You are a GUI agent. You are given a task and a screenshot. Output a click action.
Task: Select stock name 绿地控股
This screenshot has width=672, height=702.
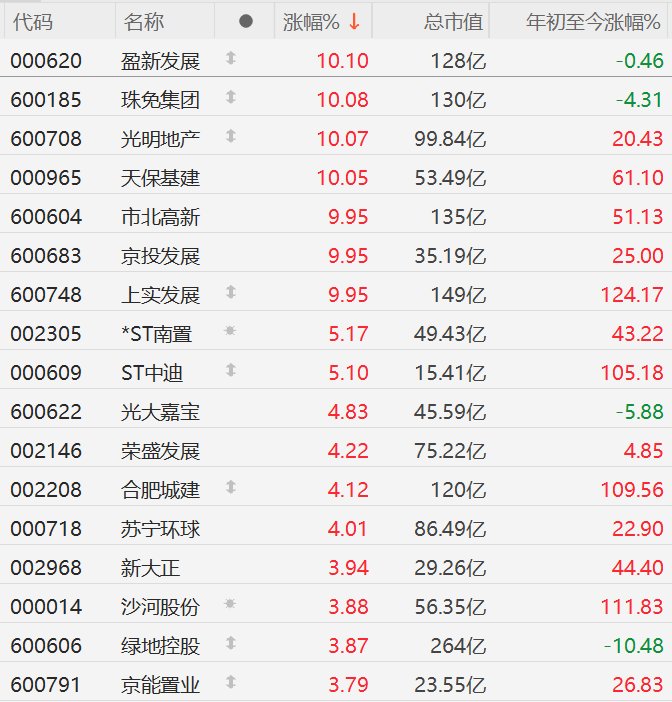tap(160, 646)
